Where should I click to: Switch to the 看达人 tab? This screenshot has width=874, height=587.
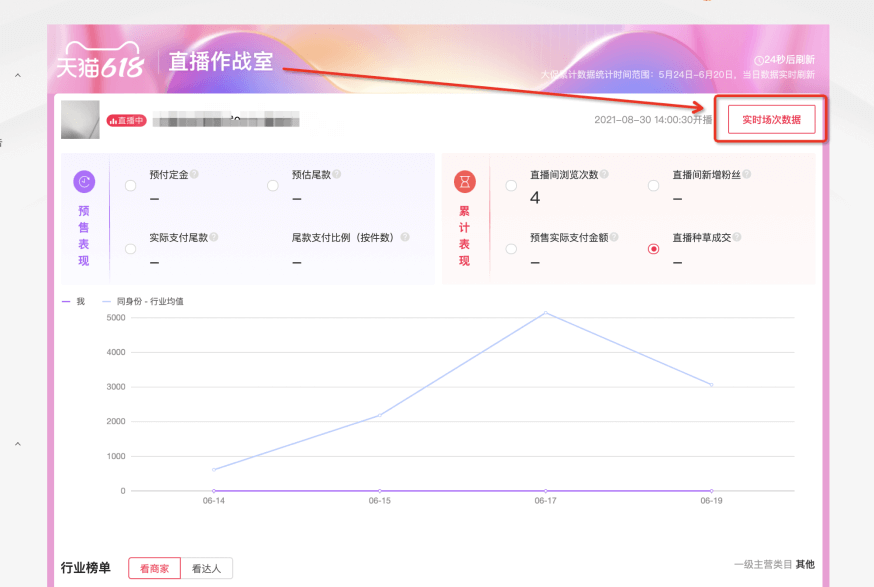pyautogui.click(x=206, y=568)
